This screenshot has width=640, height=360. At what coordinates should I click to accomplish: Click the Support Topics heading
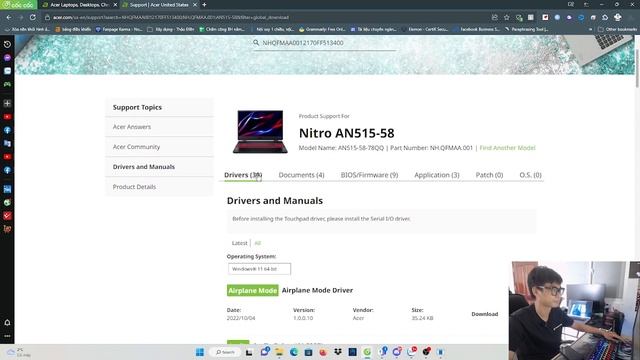coord(137,107)
